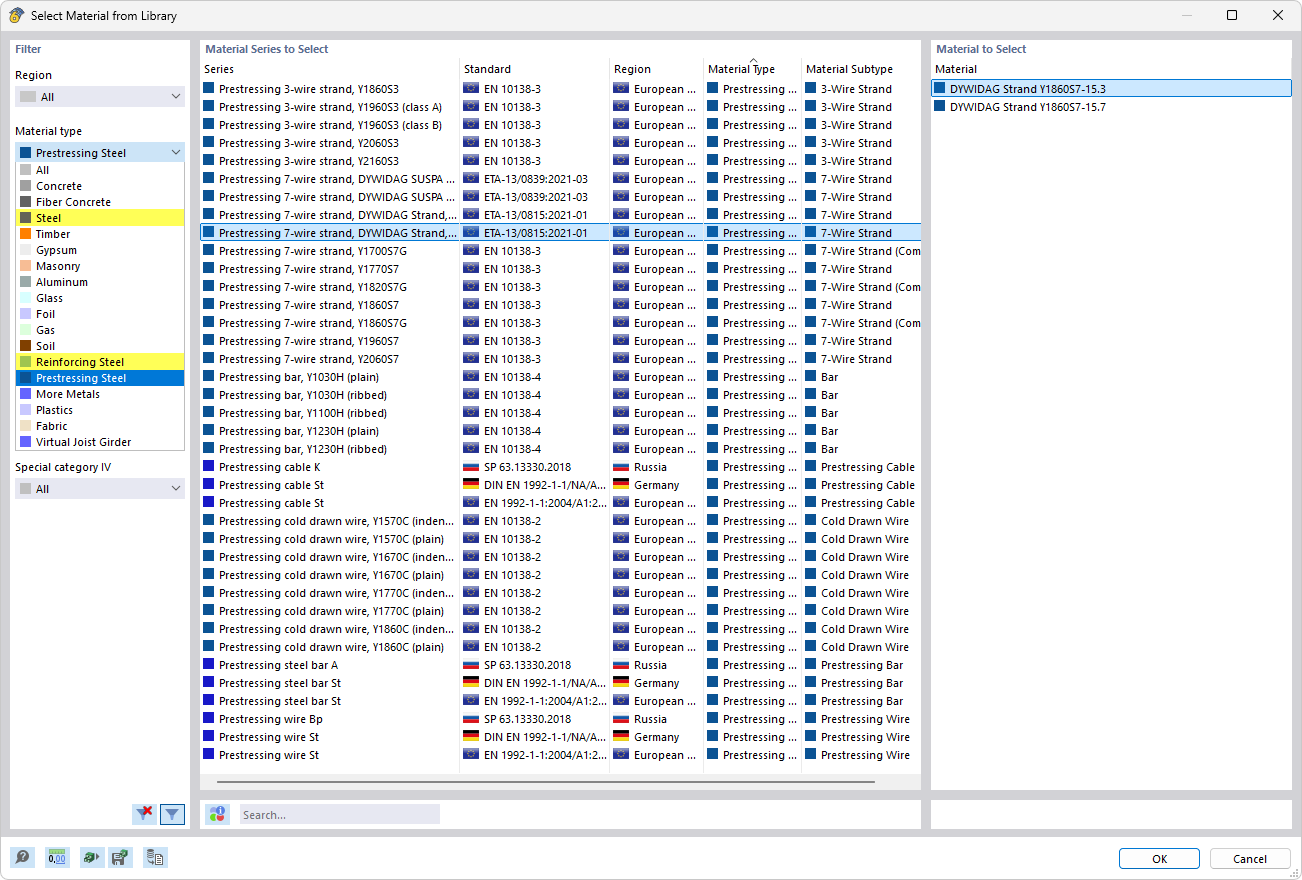Save the material to the library
The image size is (1302, 880).
121,857
